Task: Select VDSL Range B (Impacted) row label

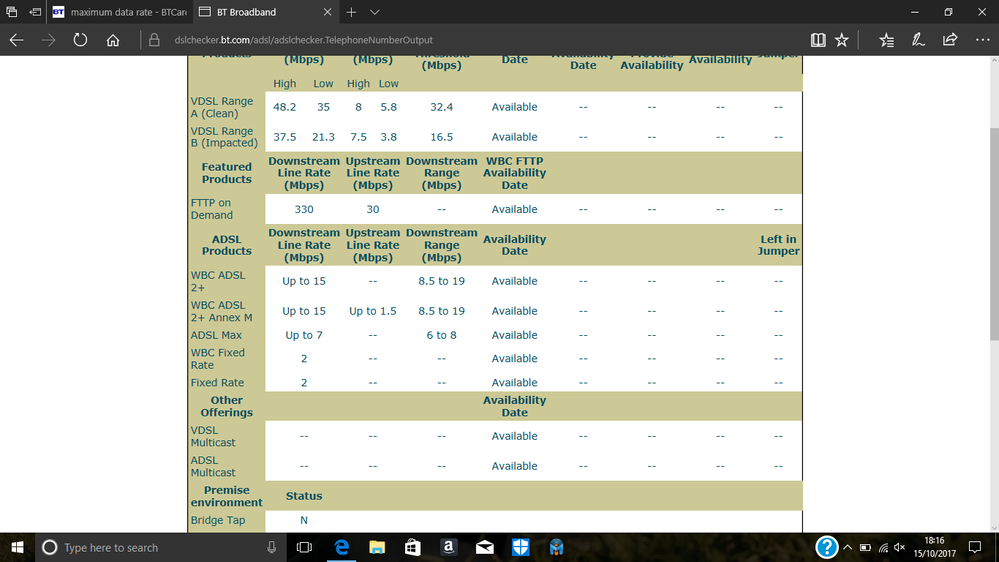Action: tap(224, 137)
